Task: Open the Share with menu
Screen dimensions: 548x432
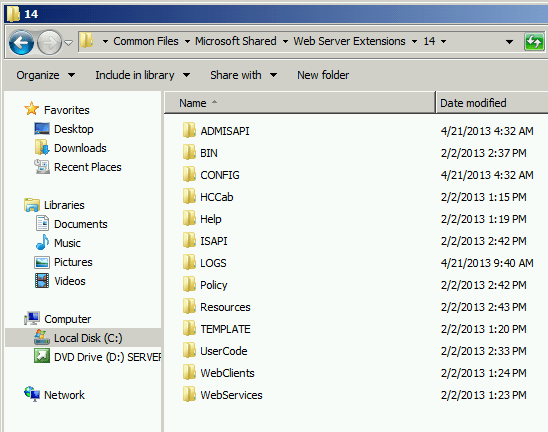Action: [x=244, y=75]
